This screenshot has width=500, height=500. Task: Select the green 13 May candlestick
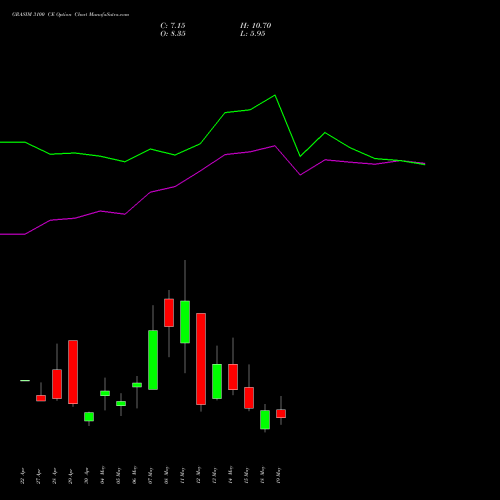[217, 381]
